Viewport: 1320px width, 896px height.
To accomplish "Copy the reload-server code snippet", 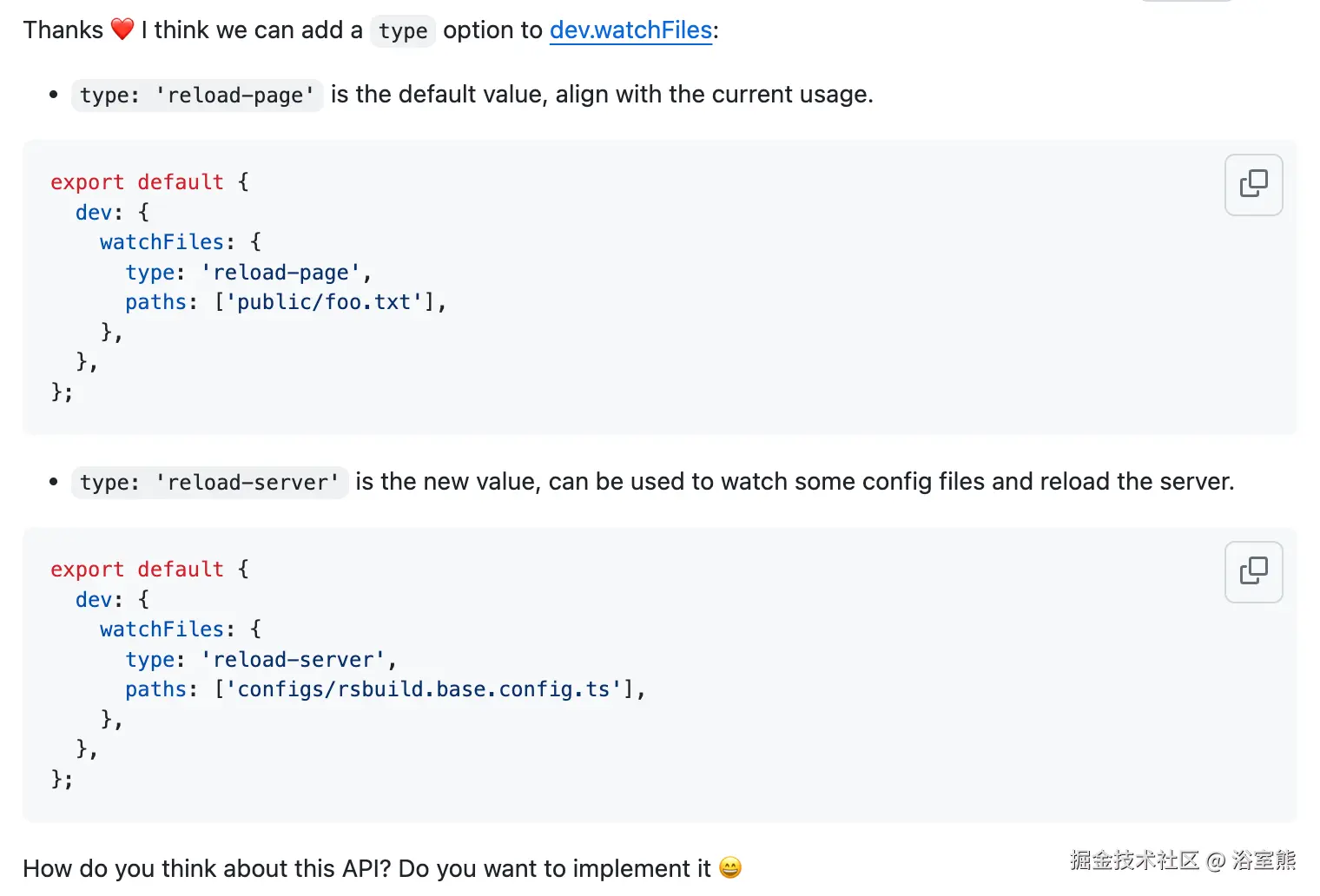I will (1253, 571).
